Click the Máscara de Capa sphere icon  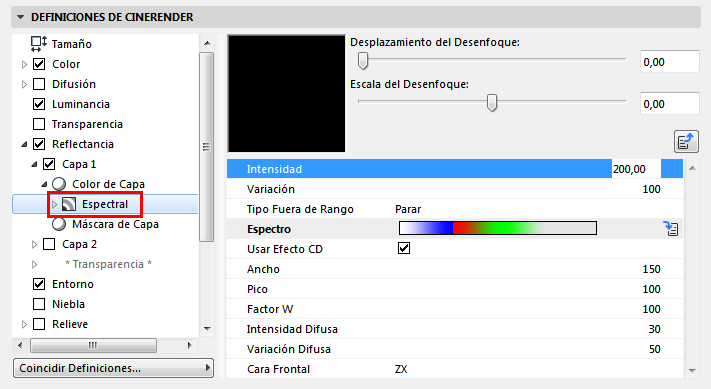59,224
